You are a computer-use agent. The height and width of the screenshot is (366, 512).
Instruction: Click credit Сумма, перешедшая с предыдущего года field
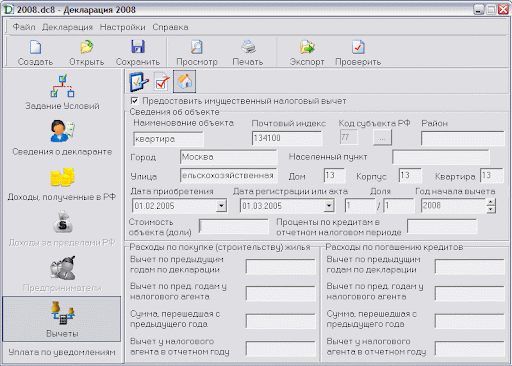(x=470, y=321)
